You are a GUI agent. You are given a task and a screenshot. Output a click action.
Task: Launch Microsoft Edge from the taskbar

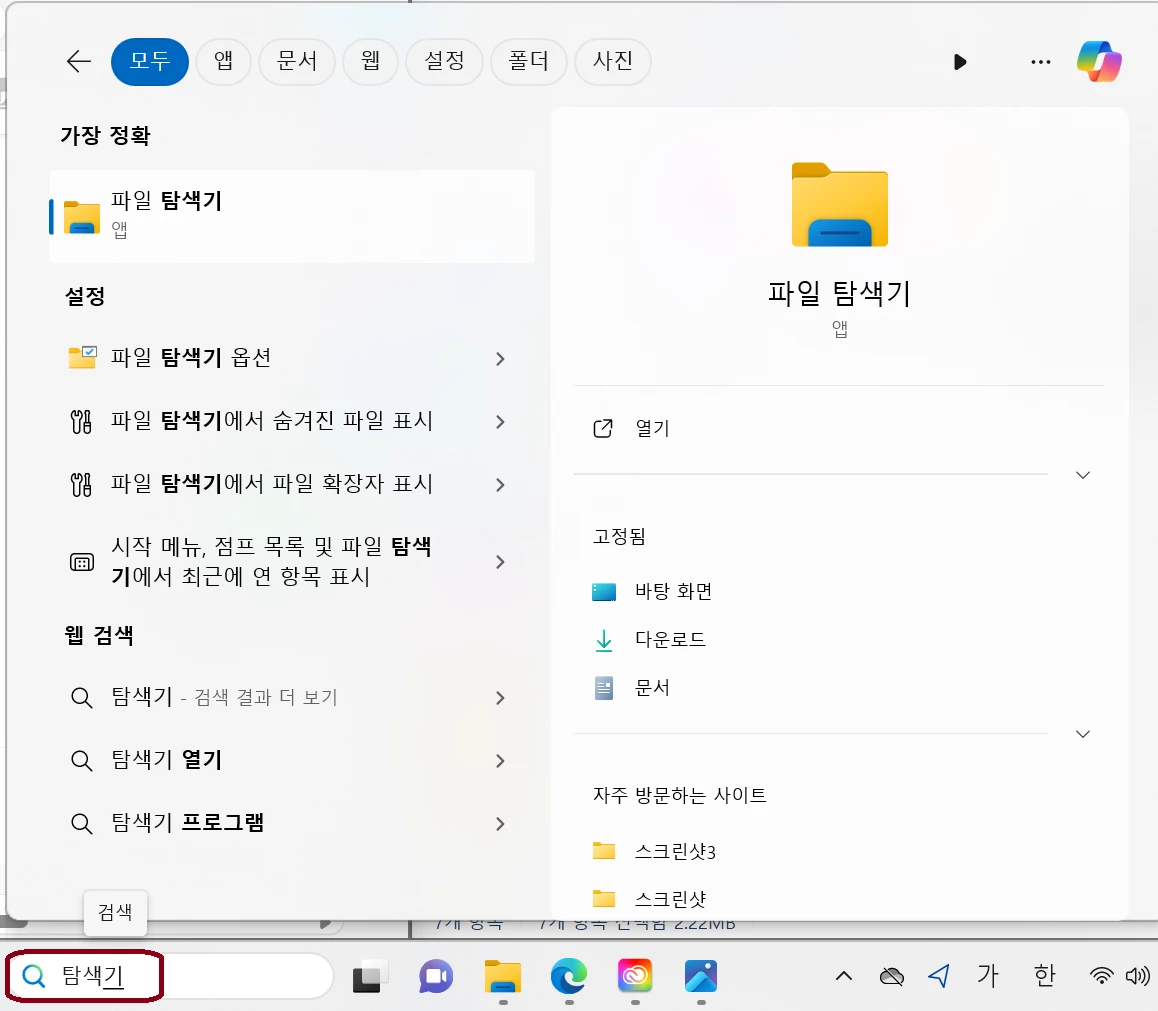[569, 977]
